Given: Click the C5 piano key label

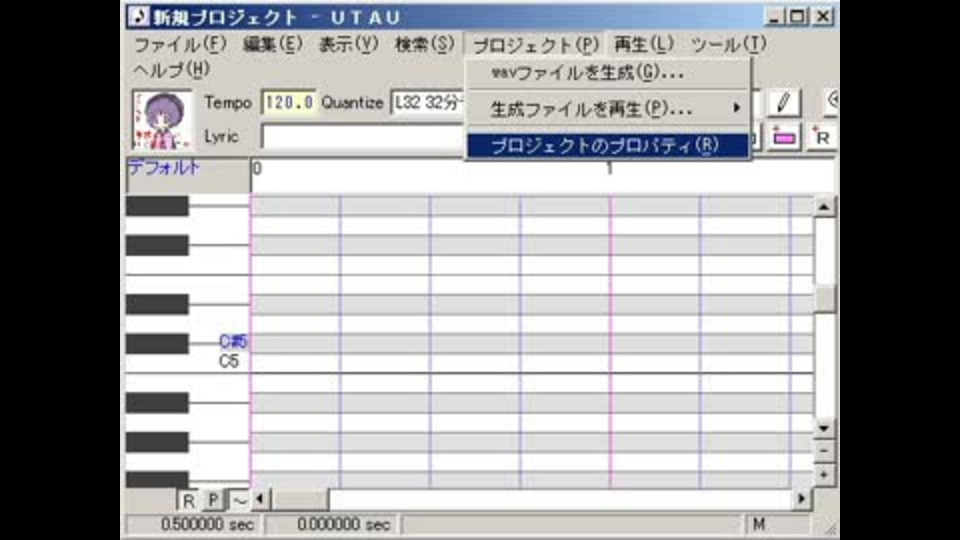Looking at the screenshot, I should point(228,361).
